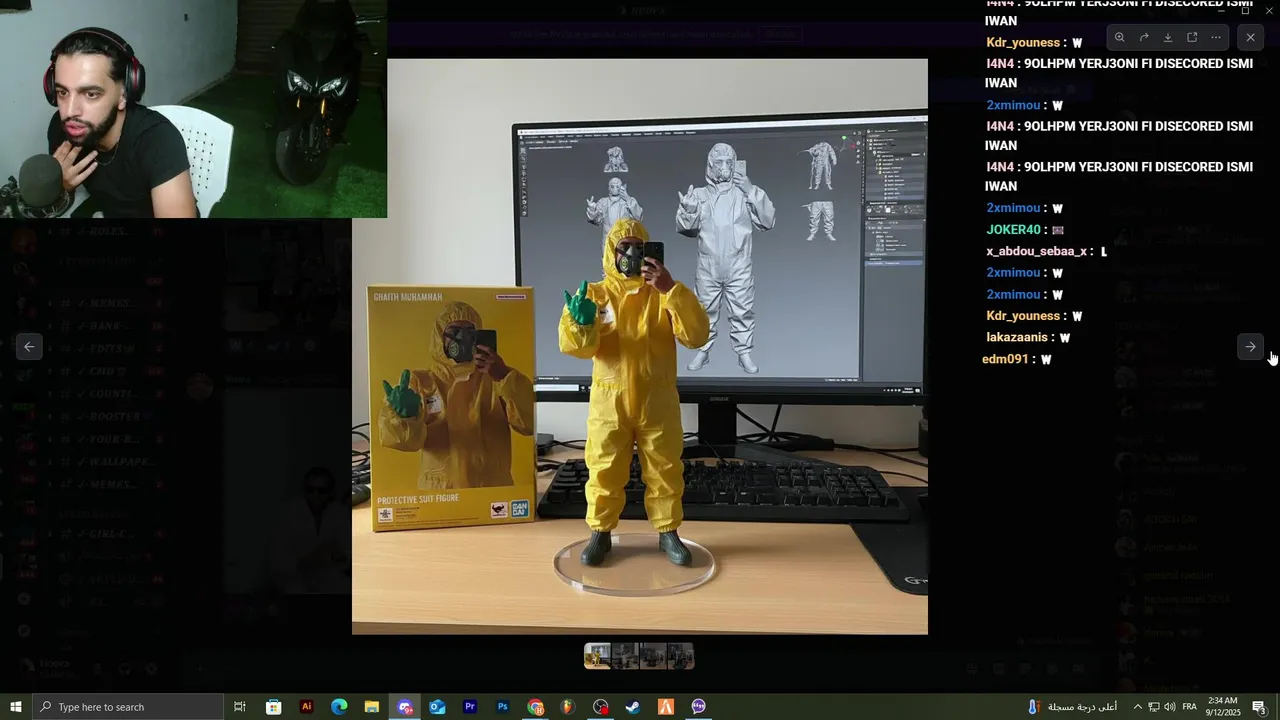Click chat username x_abdou_sebaa_x

click(1036, 252)
